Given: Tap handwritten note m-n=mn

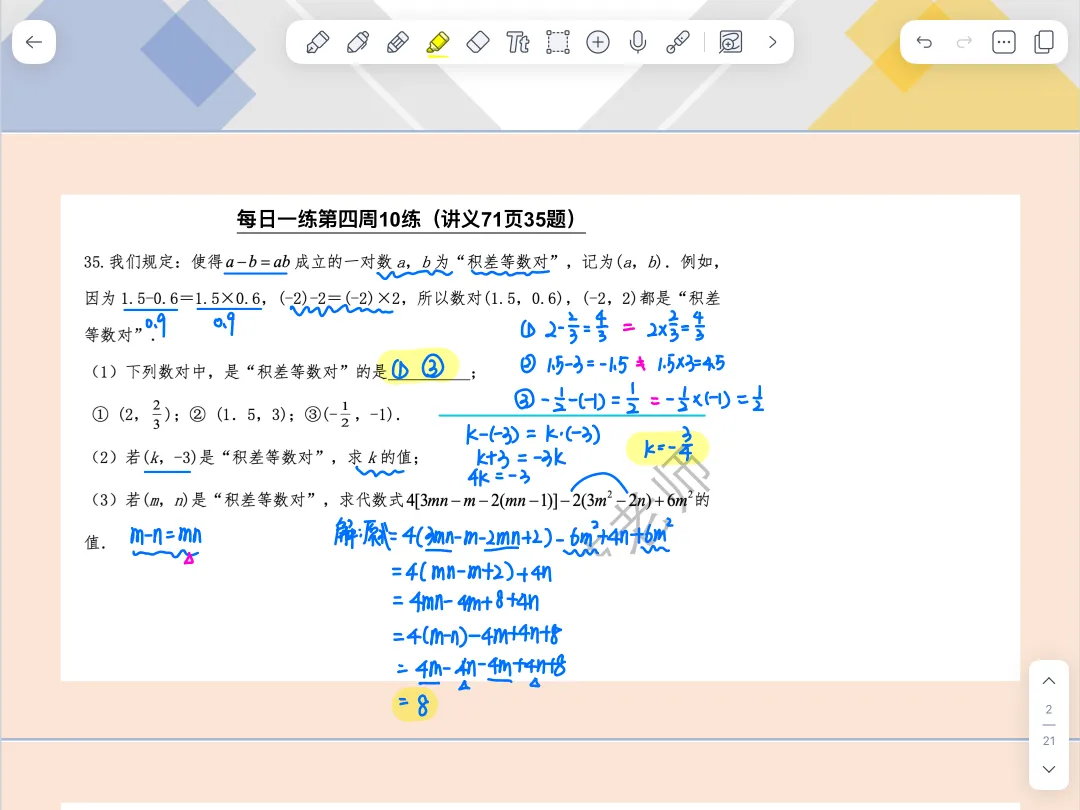Looking at the screenshot, I should coord(166,535).
